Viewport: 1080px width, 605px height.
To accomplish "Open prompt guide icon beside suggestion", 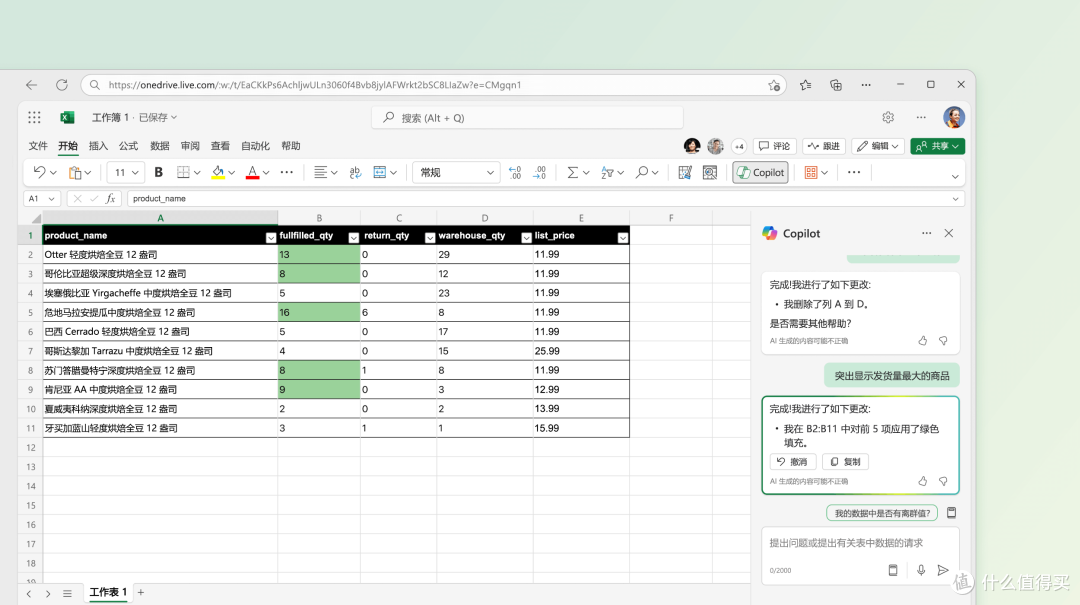I will 951,513.
